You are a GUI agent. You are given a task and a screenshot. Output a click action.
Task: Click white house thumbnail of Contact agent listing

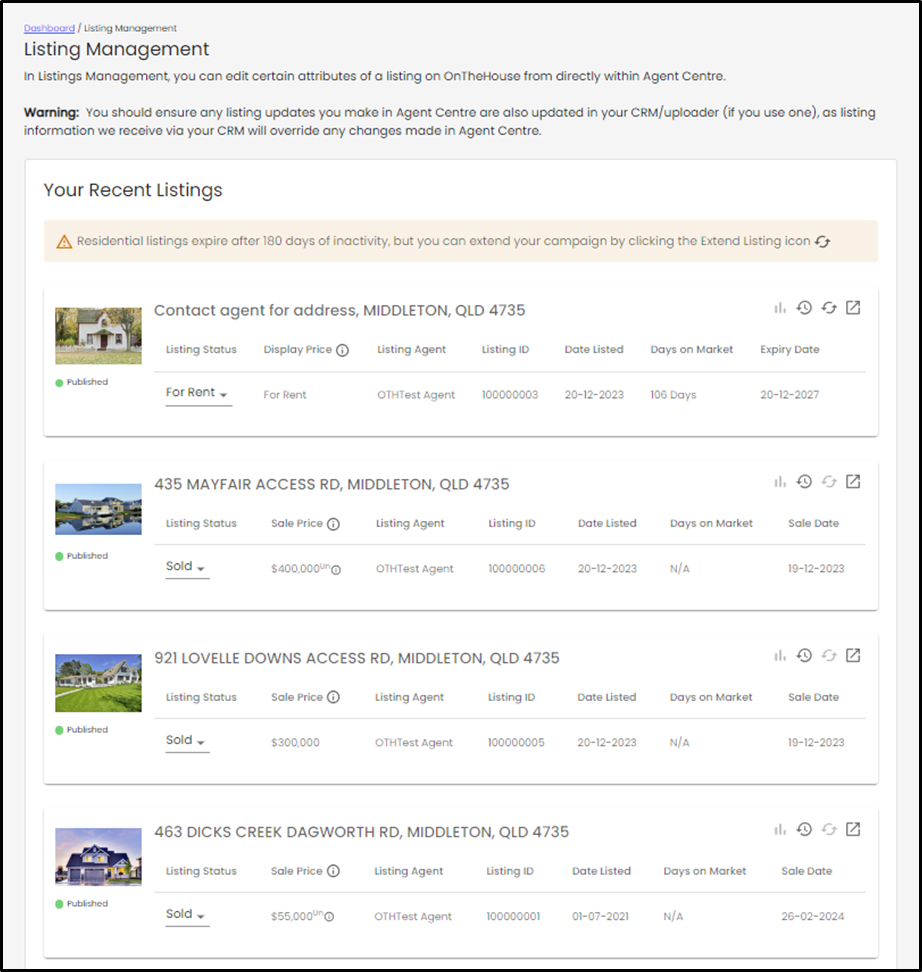click(x=98, y=335)
